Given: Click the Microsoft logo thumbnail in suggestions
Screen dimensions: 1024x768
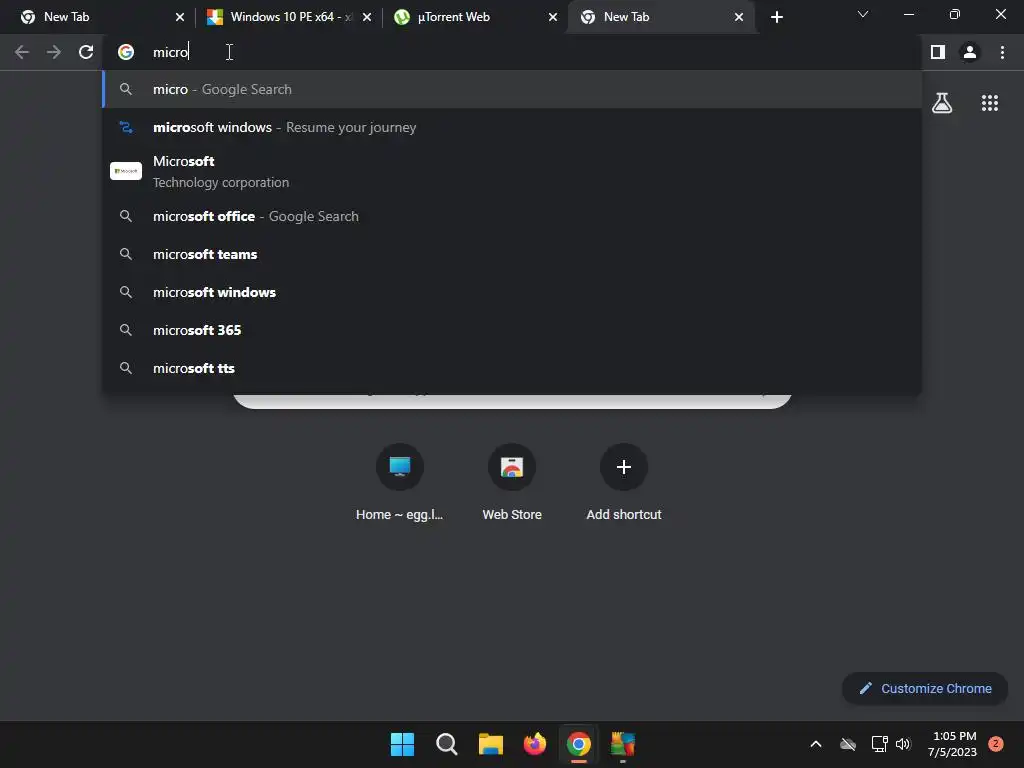Looking at the screenshot, I should (126, 171).
